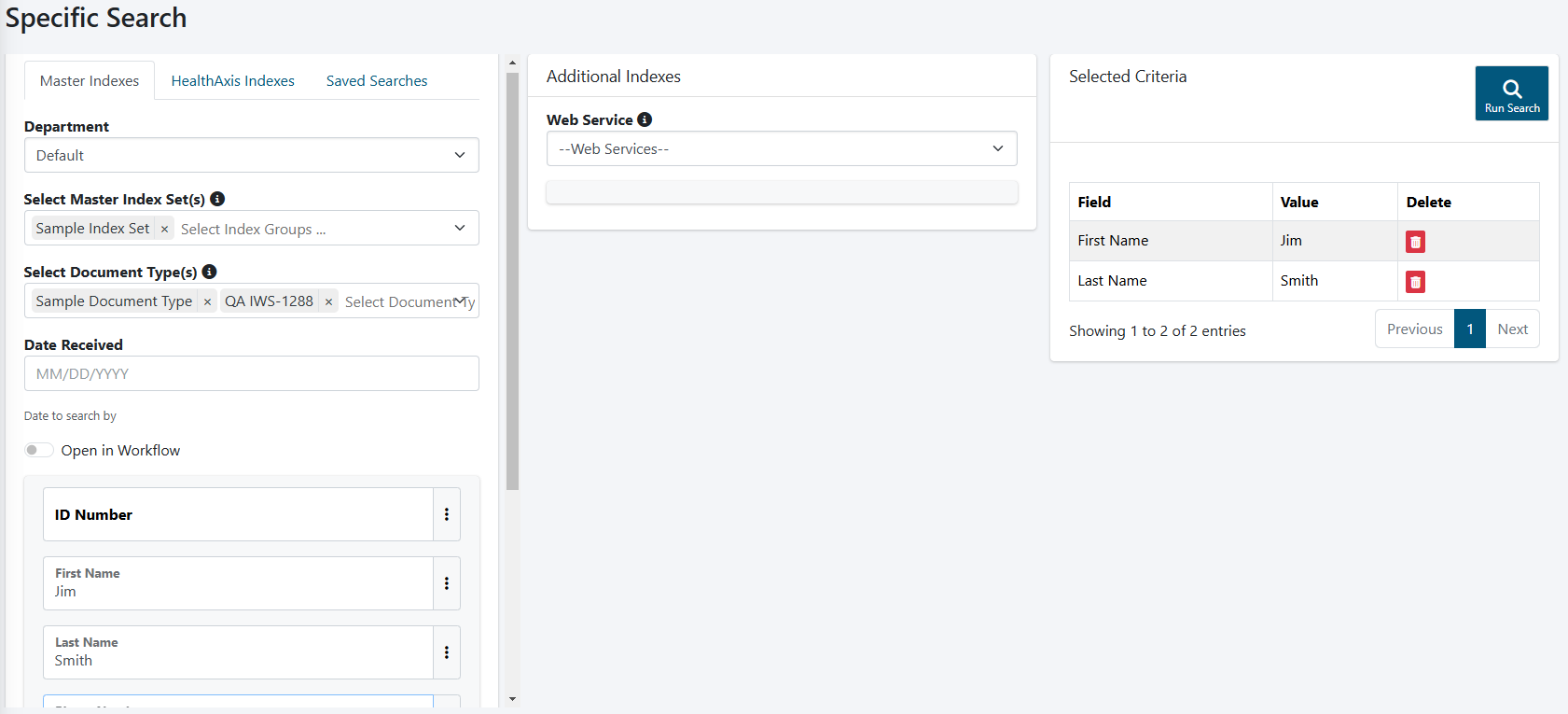Enable the Open in Workflow toggle
The height and width of the screenshot is (714, 1568).
click(x=38, y=450)
